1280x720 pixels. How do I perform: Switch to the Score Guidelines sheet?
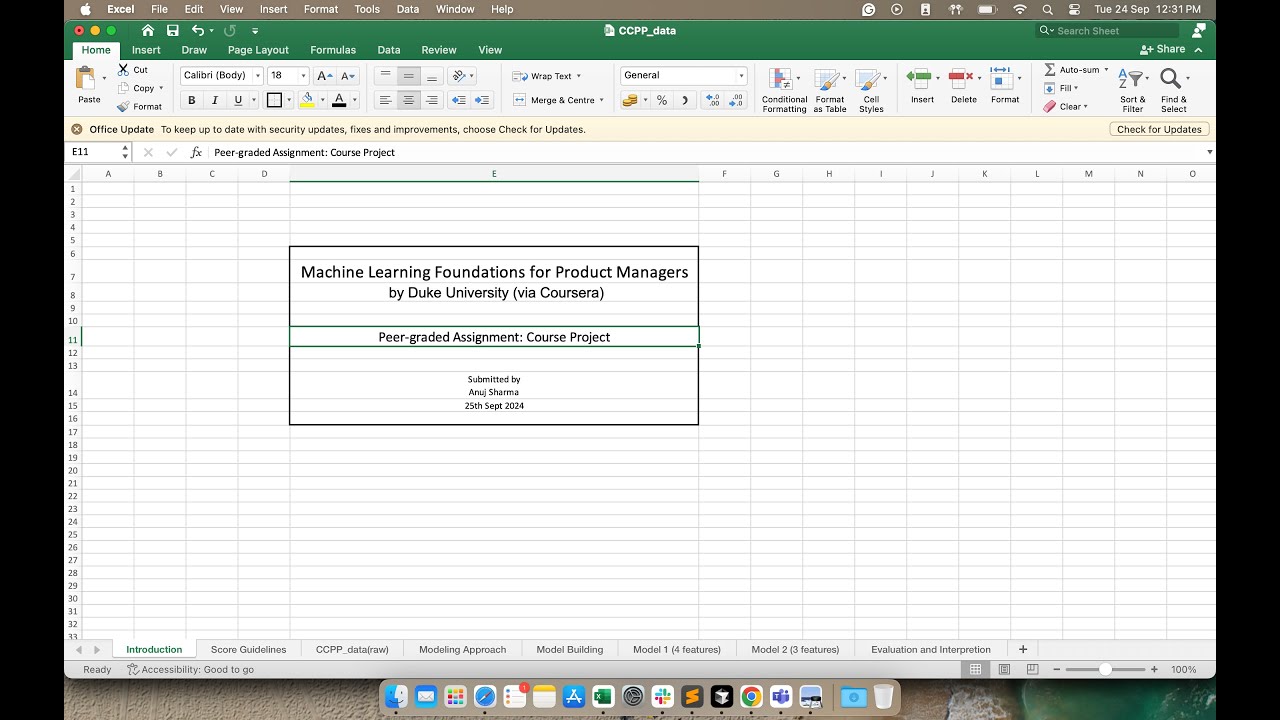(248, 649)
